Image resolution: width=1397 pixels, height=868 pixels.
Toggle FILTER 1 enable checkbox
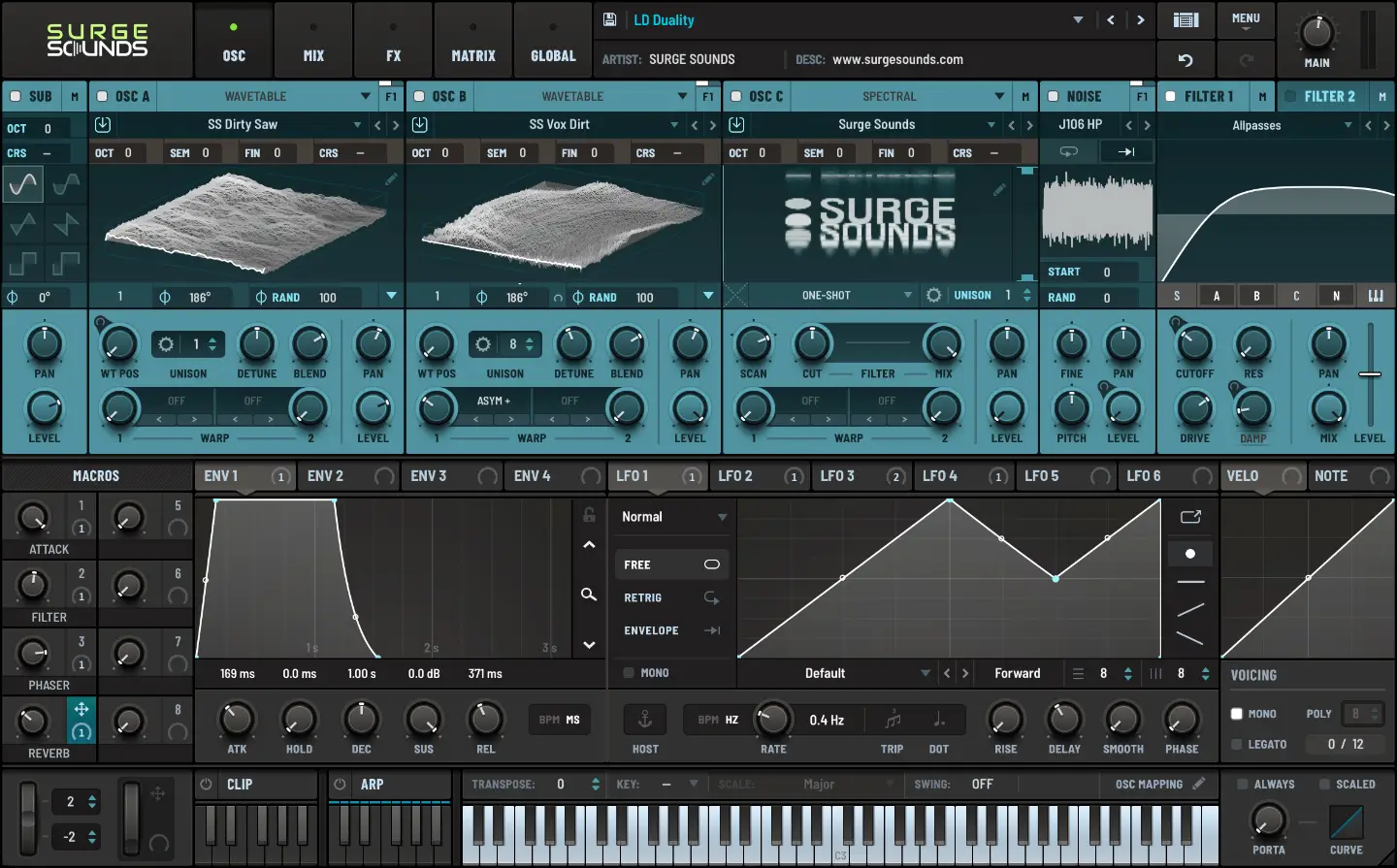1171,96
